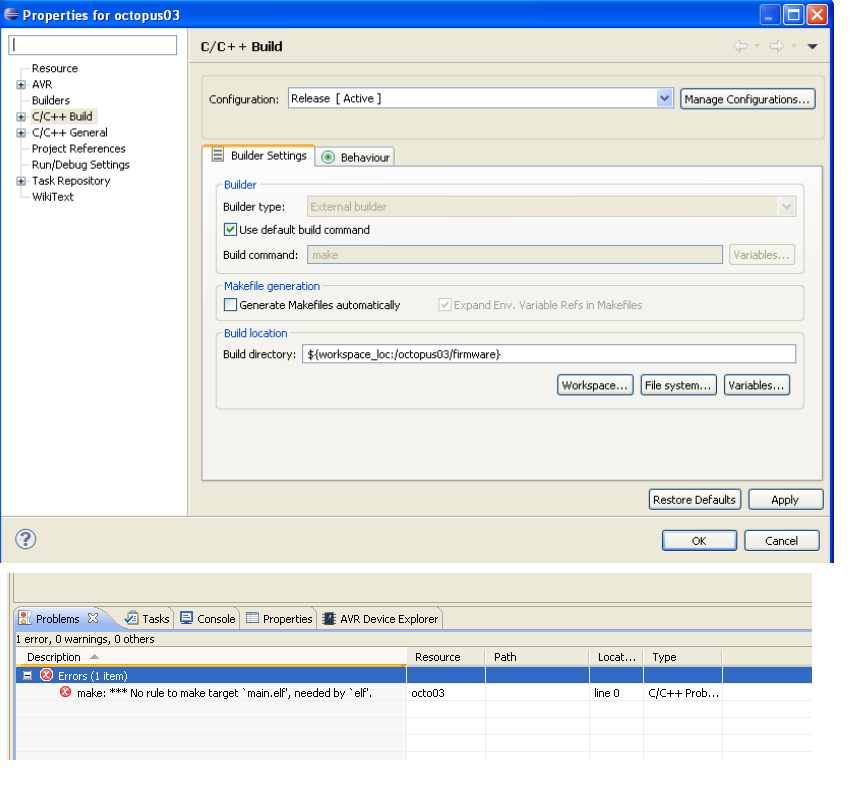This screenshot has width=866, height=785.
Task: Click the back navigation arrow icon
Action: (x=740, y=46)
